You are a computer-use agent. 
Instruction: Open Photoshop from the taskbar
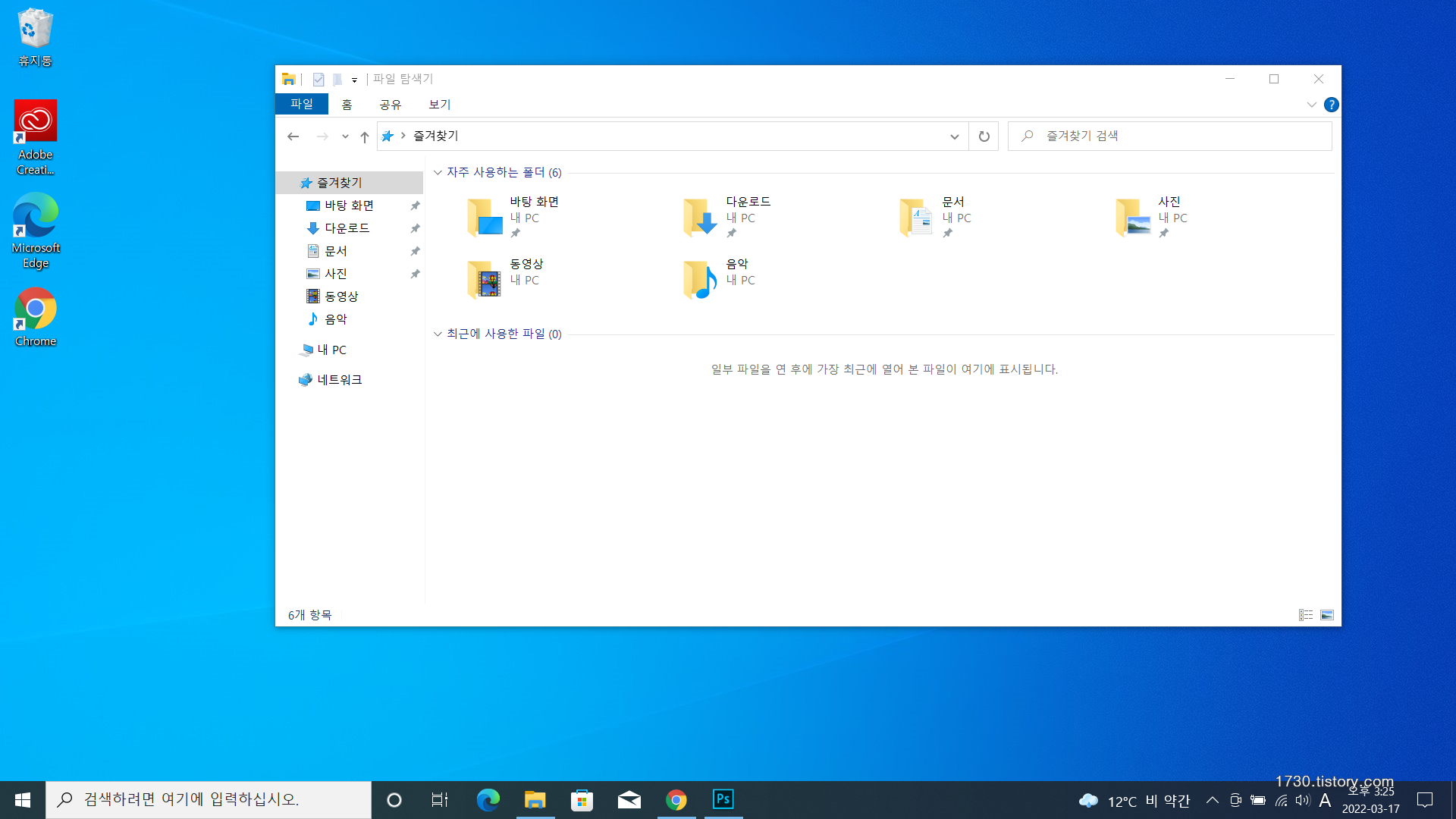click(723, 799)
